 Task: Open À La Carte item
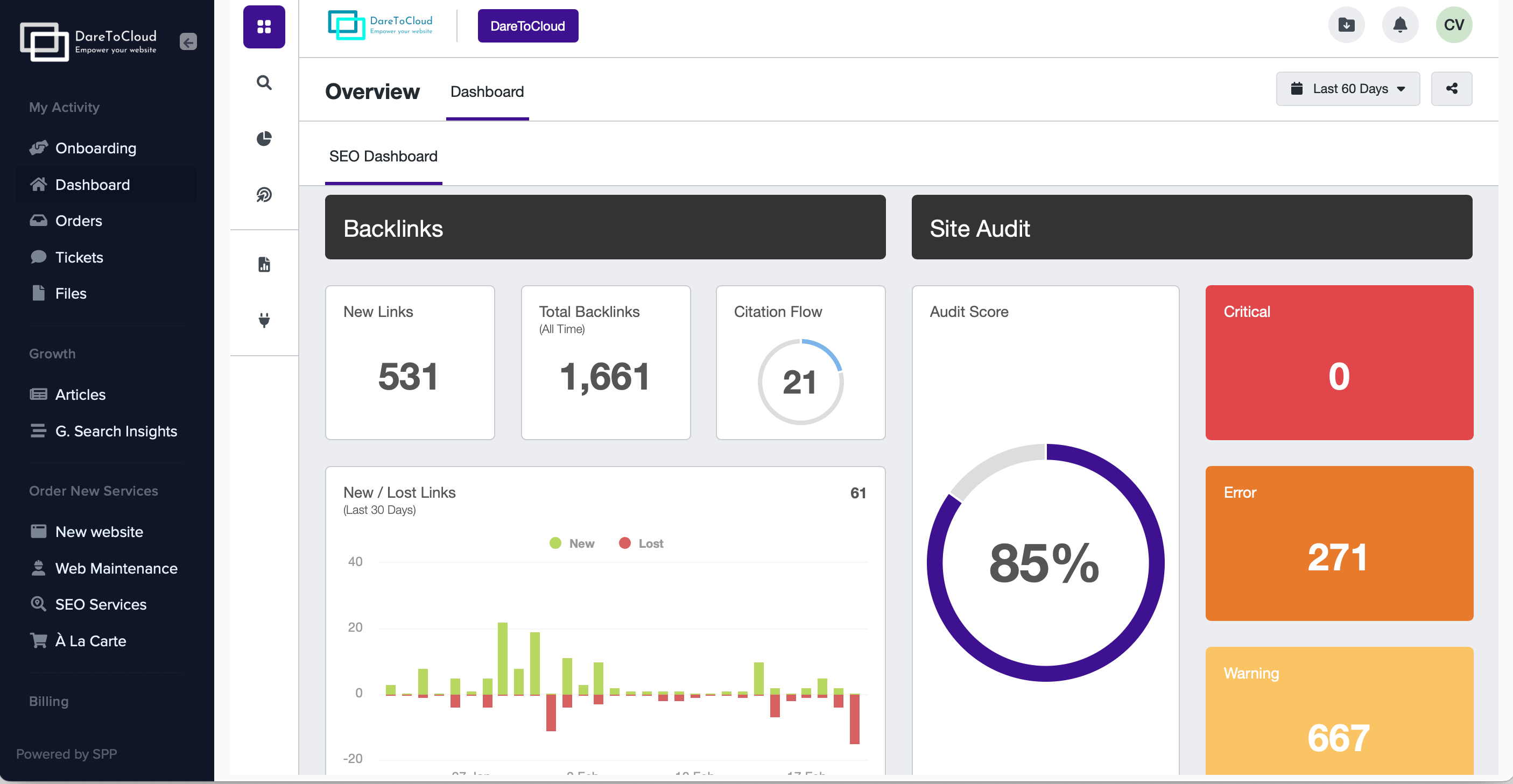(78, 641)
